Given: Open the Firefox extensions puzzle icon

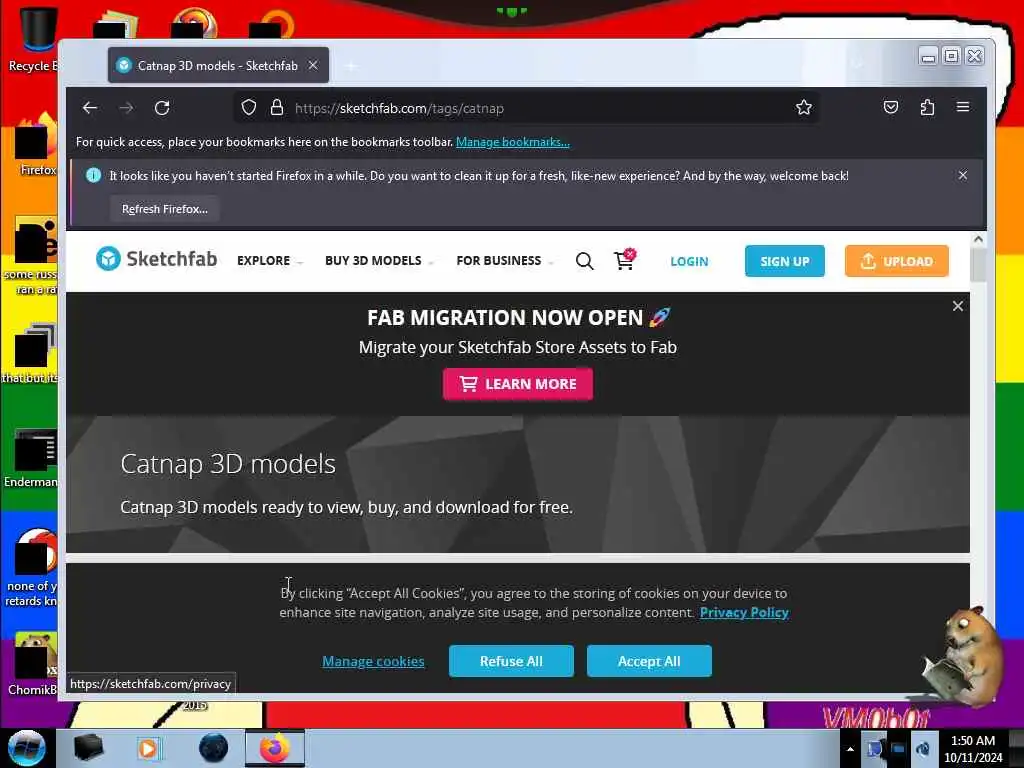Looking at the screenshot, I should [927, 107].
